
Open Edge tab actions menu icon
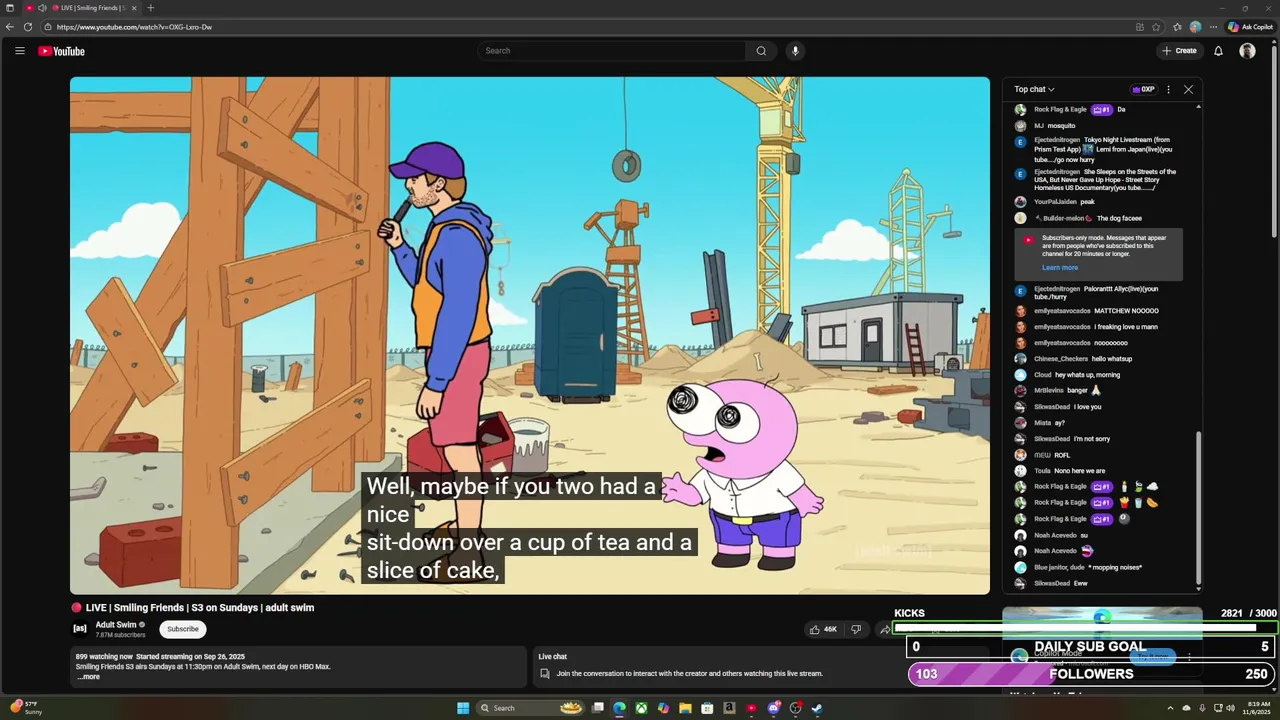tap(10, 8)
